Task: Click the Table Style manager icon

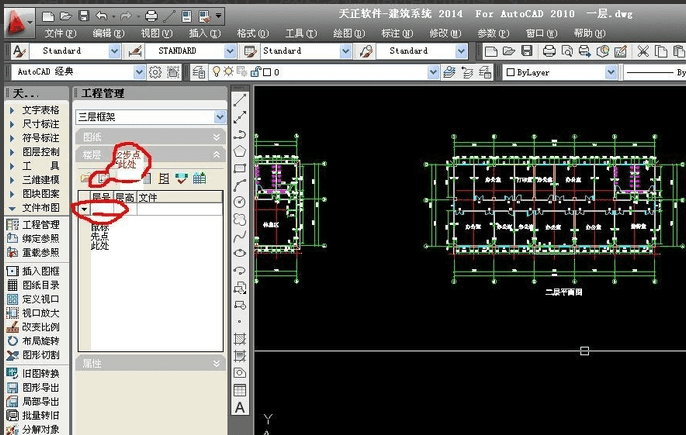Action: [250, 51]
